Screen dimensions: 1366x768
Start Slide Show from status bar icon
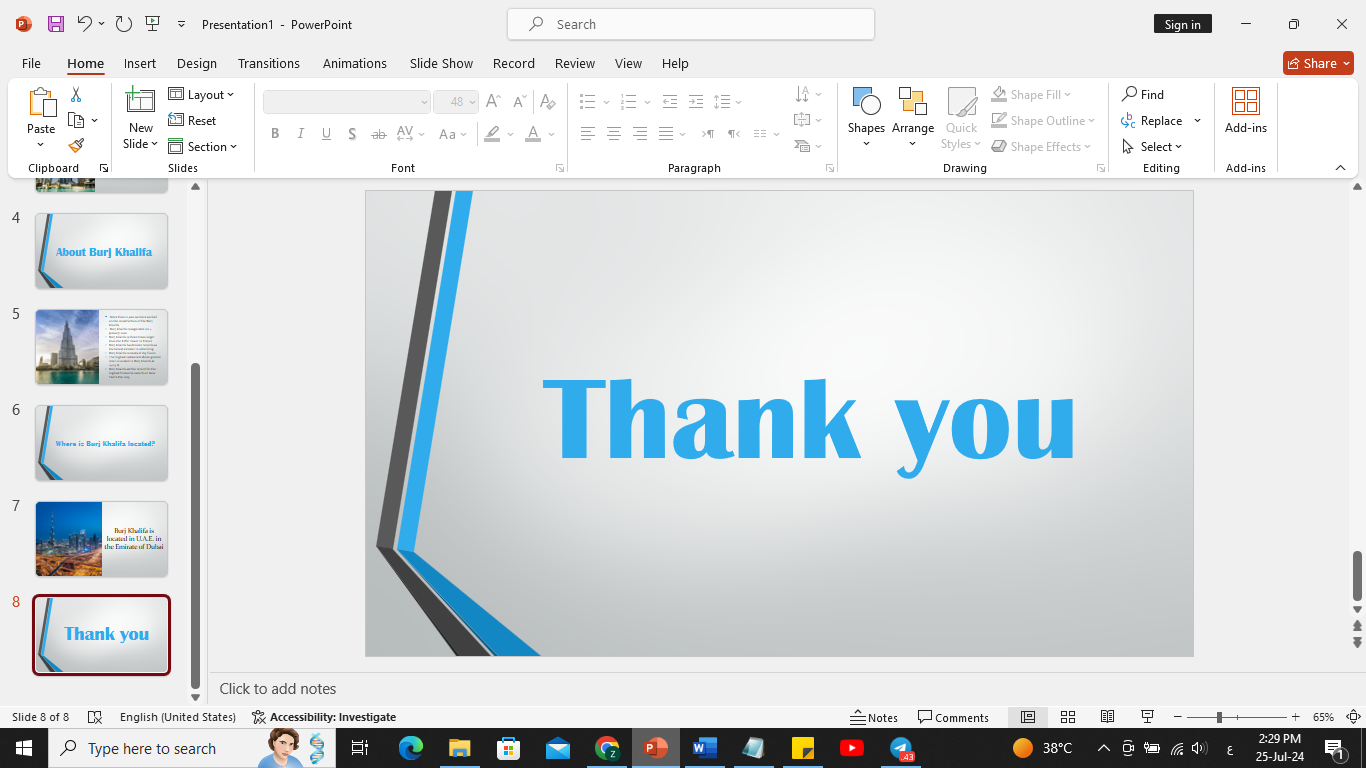click(1148, 717)
